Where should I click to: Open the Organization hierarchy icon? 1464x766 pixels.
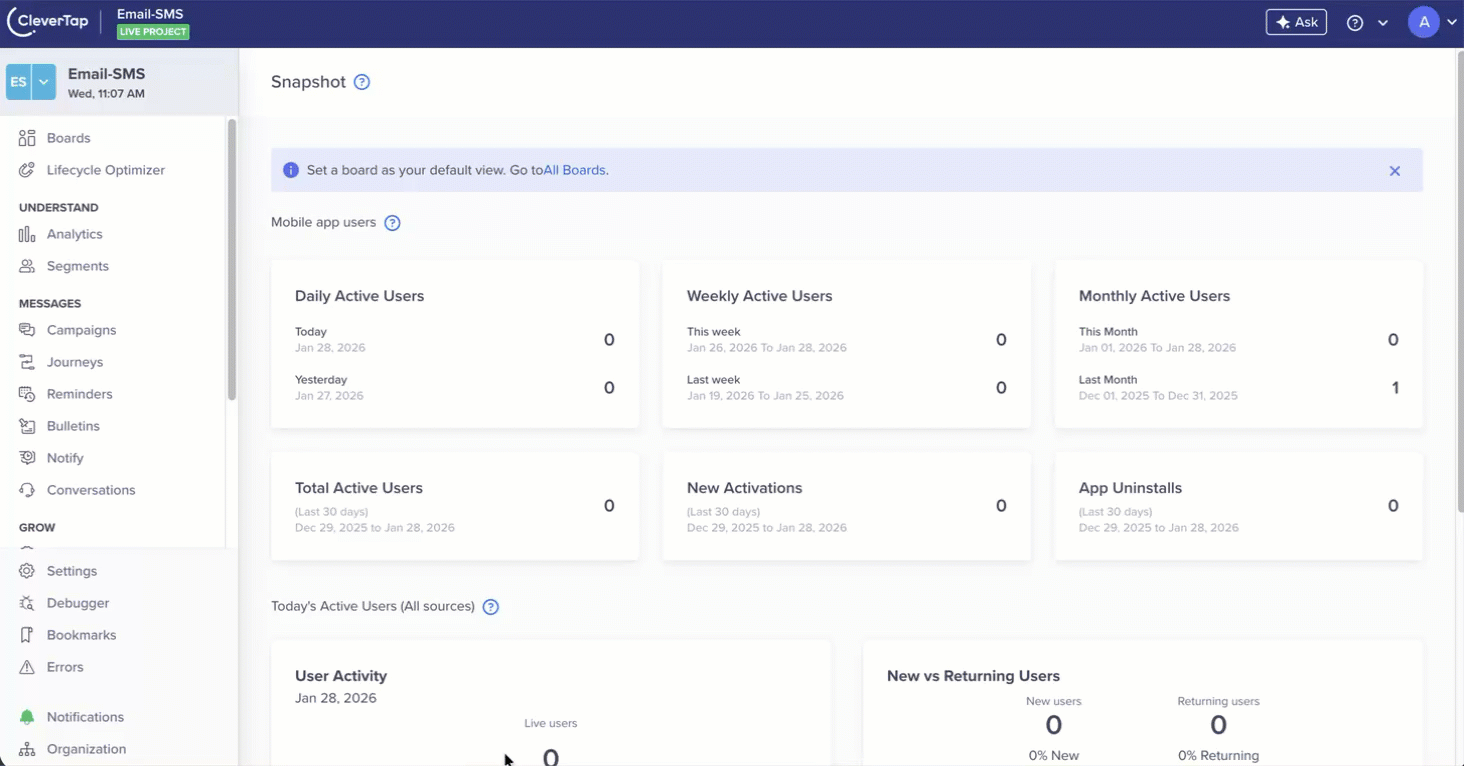(27, 749)
